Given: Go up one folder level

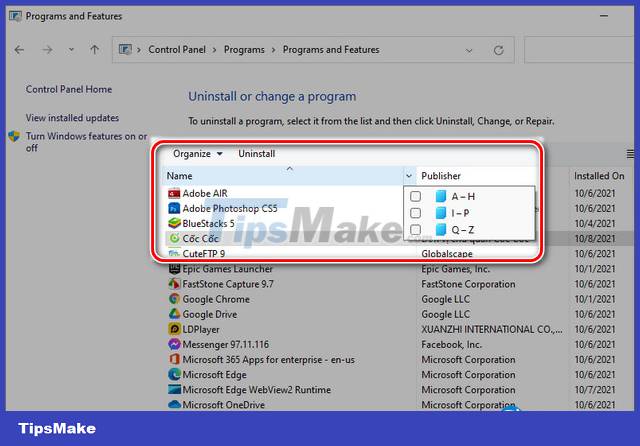Looking at the screenshot, I should tap(94, 50).
